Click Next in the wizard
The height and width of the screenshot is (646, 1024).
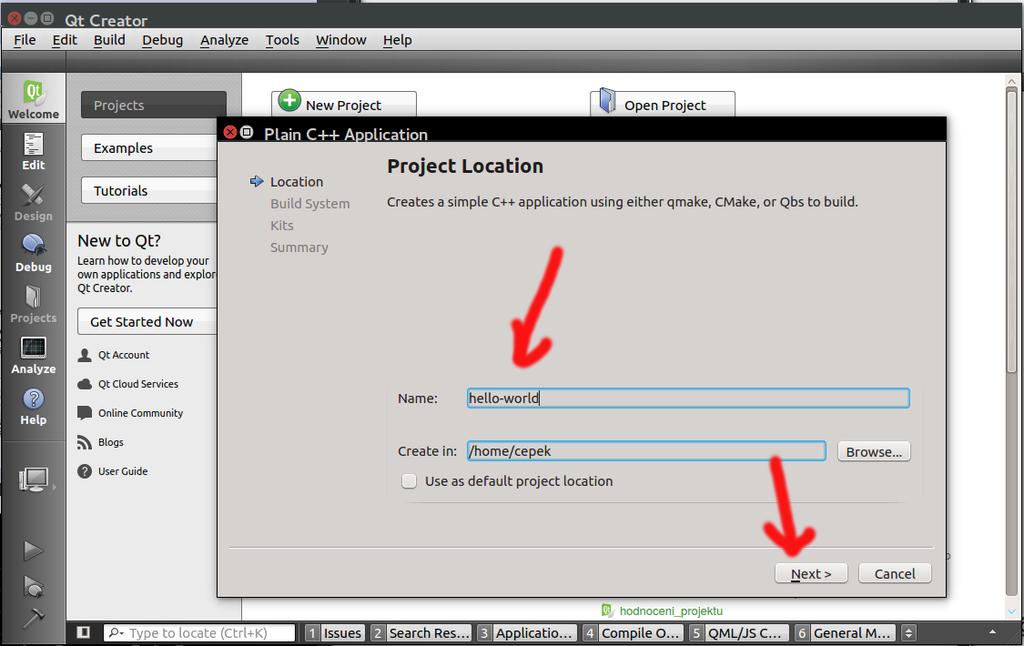pos(811,573)
